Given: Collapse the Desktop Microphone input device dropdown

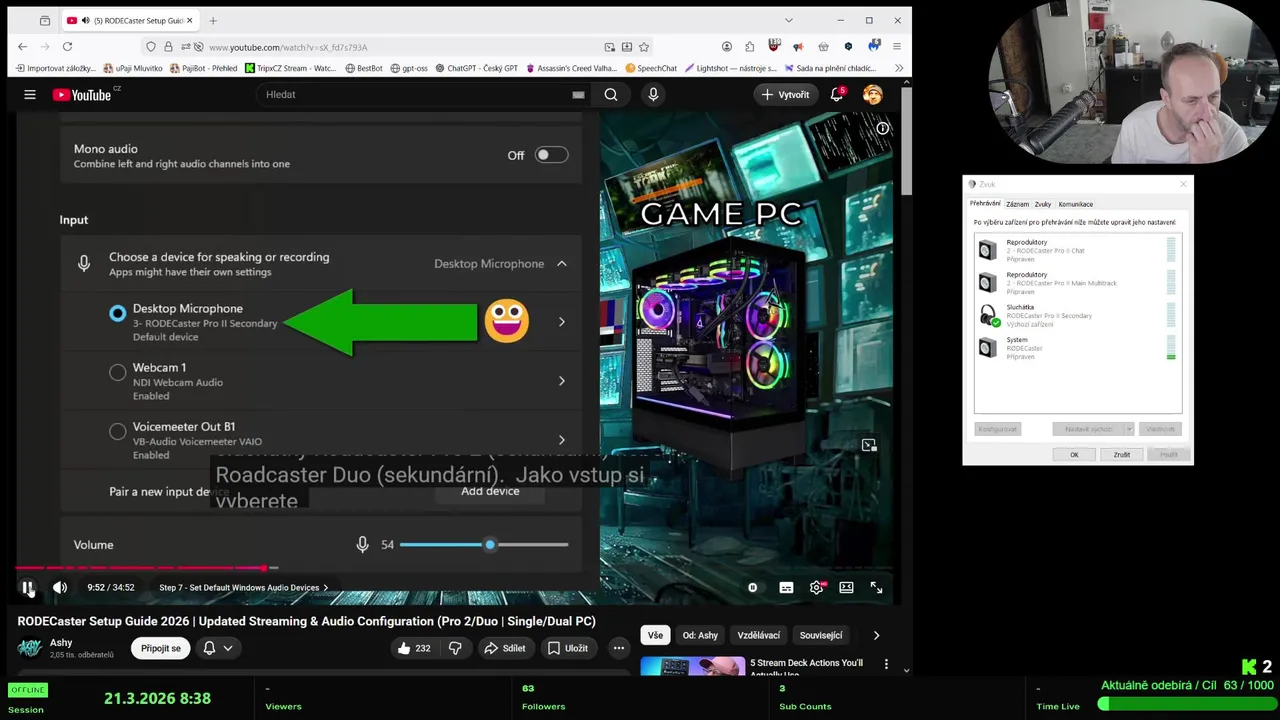Looking at the screenshot, I should click(x=562, y=264).
